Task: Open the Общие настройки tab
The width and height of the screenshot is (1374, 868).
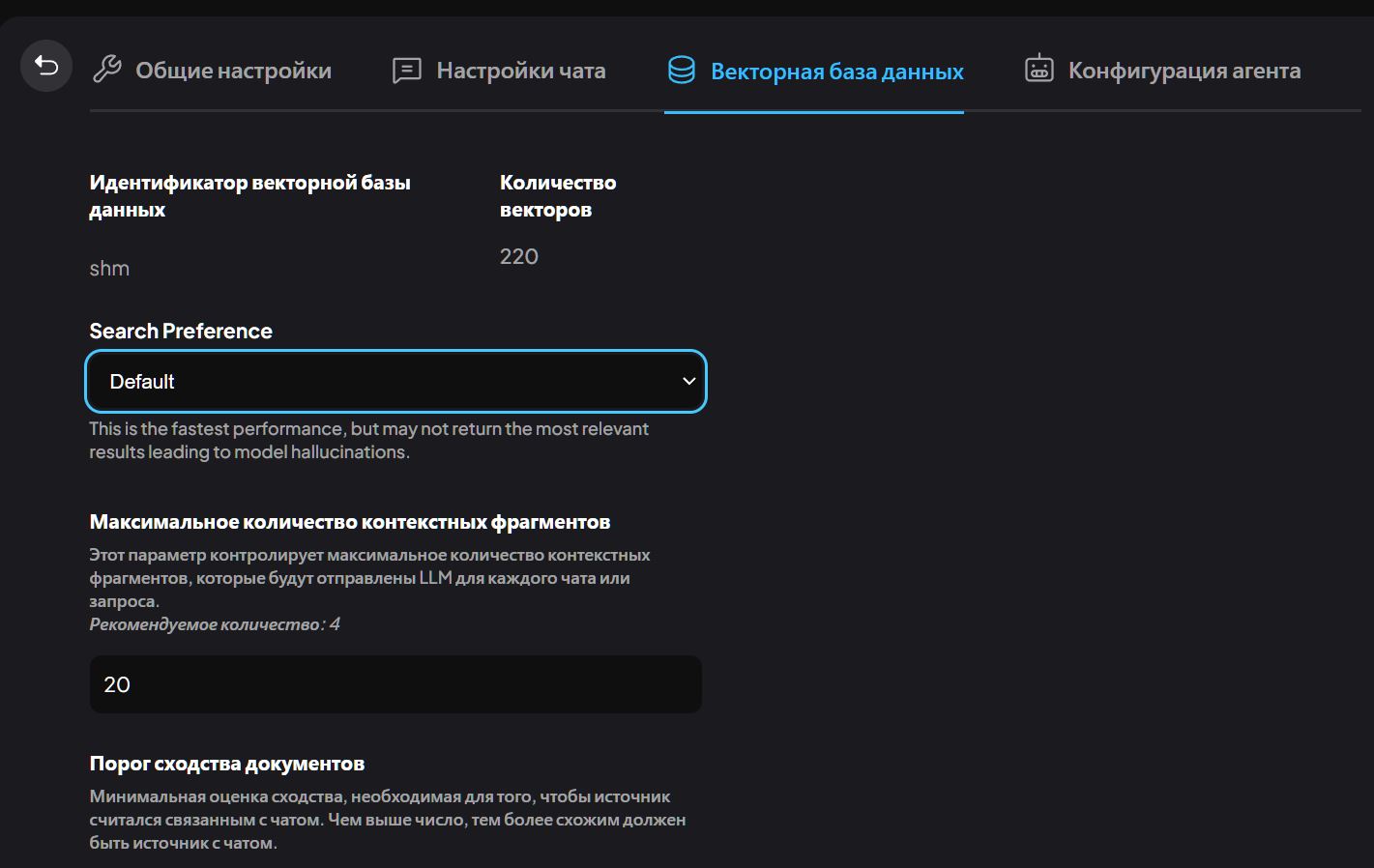Action: click(233, 71)
